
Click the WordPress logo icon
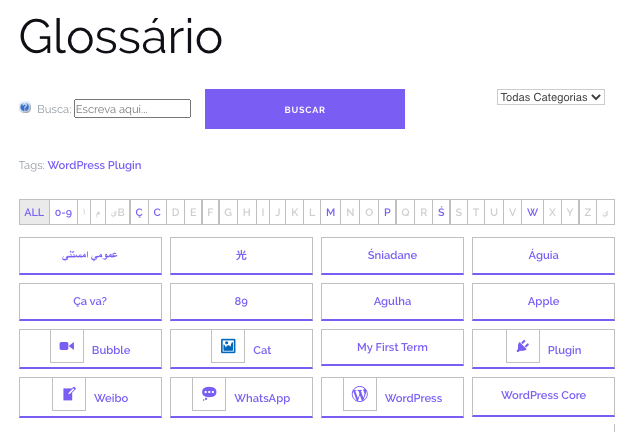(x=360, y=394)
